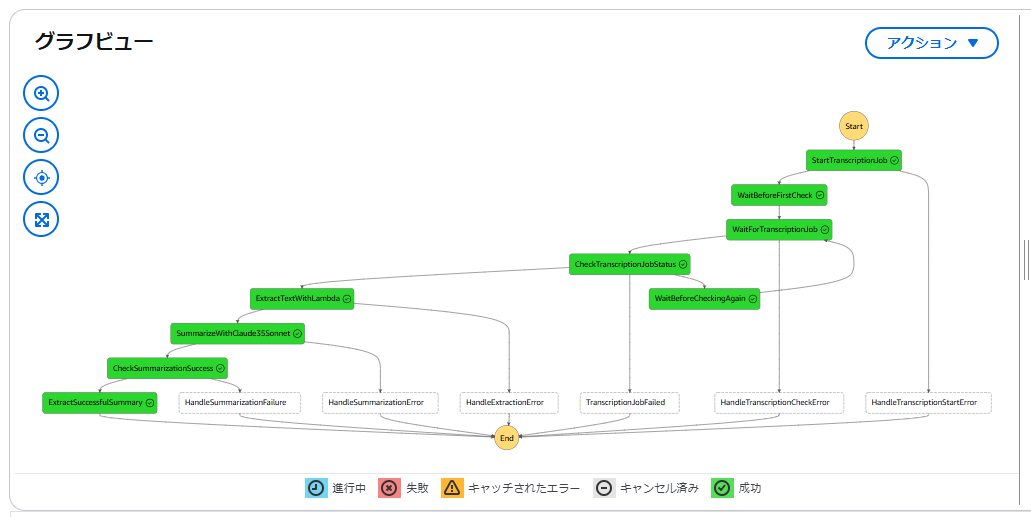The height and width of the screenshot is (517, 1031).
Task: Select the End node
Action: tap(507, 437)
